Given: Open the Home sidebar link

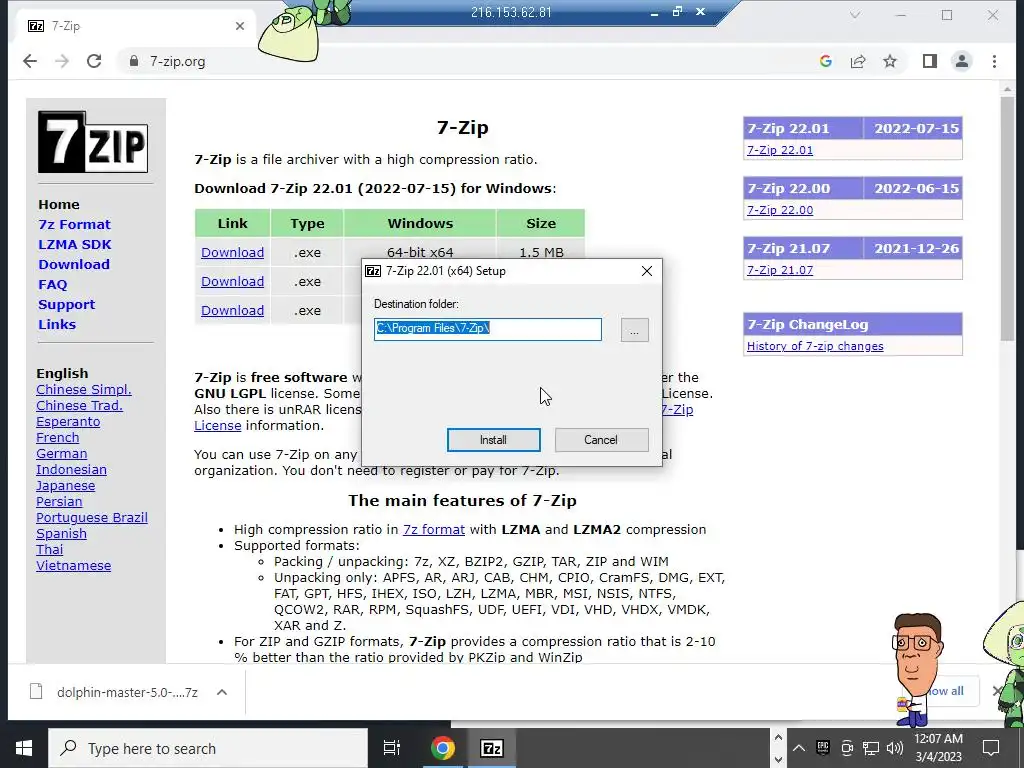Looking at the screenshot, I should (x=59, y=204).
